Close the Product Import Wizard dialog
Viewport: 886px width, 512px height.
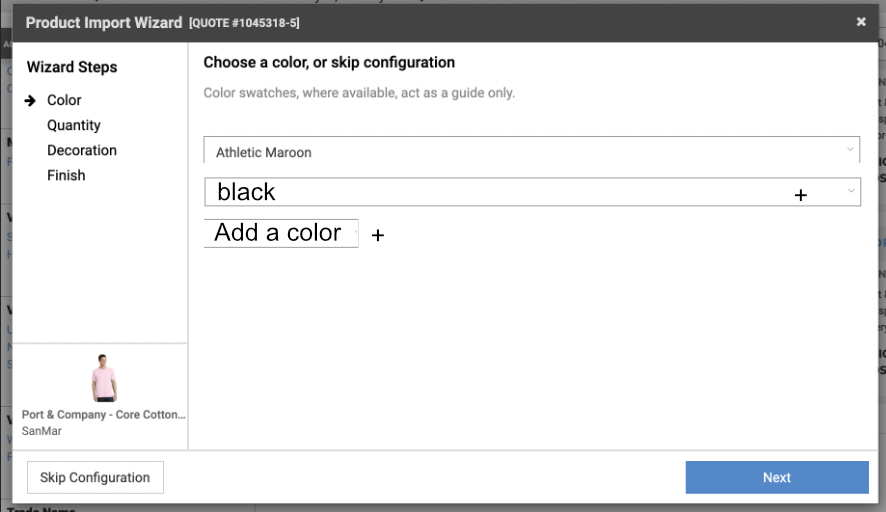pos(861,22)
